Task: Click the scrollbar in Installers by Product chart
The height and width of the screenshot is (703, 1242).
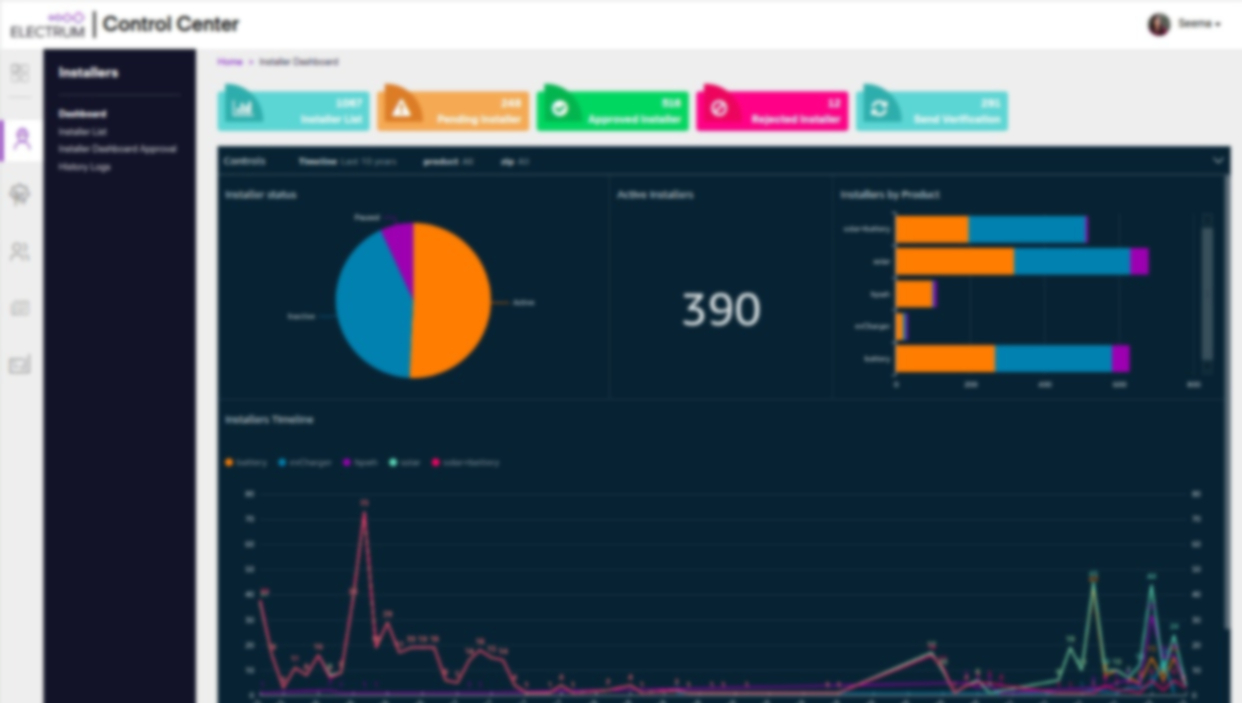Action: [1207, 293]
